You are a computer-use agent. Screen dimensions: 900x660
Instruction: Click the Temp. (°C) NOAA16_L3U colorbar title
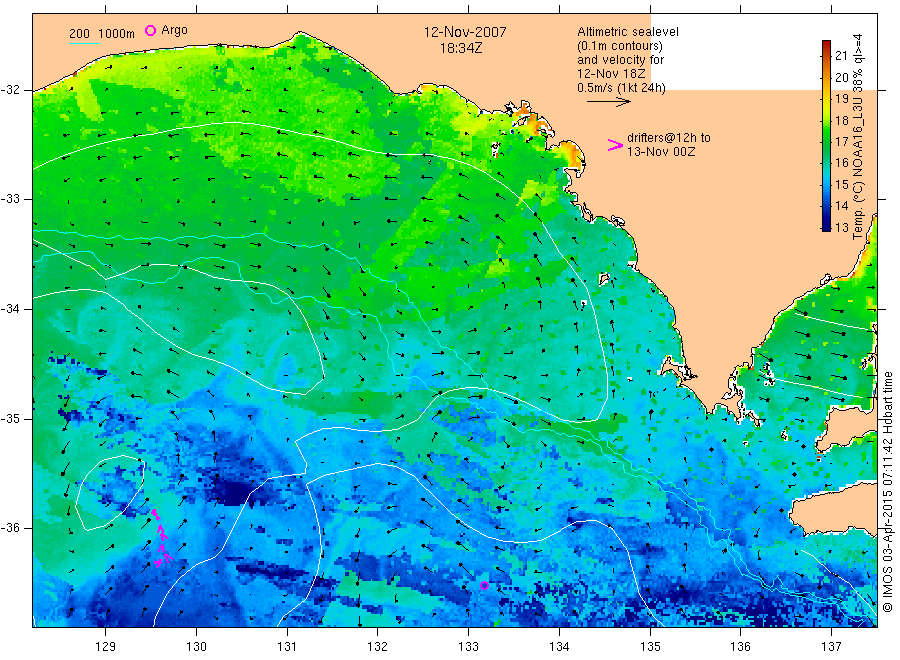point(858,137)
